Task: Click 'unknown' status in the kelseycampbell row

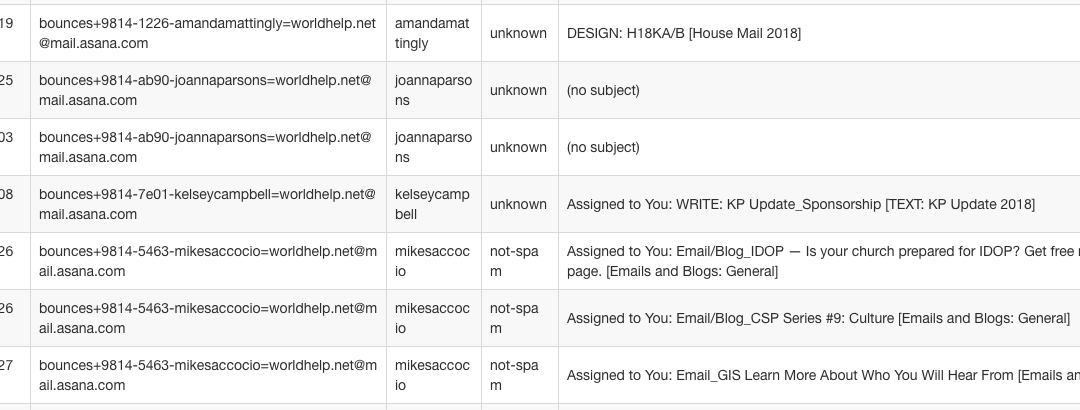Action: click(x=518, y=204)
